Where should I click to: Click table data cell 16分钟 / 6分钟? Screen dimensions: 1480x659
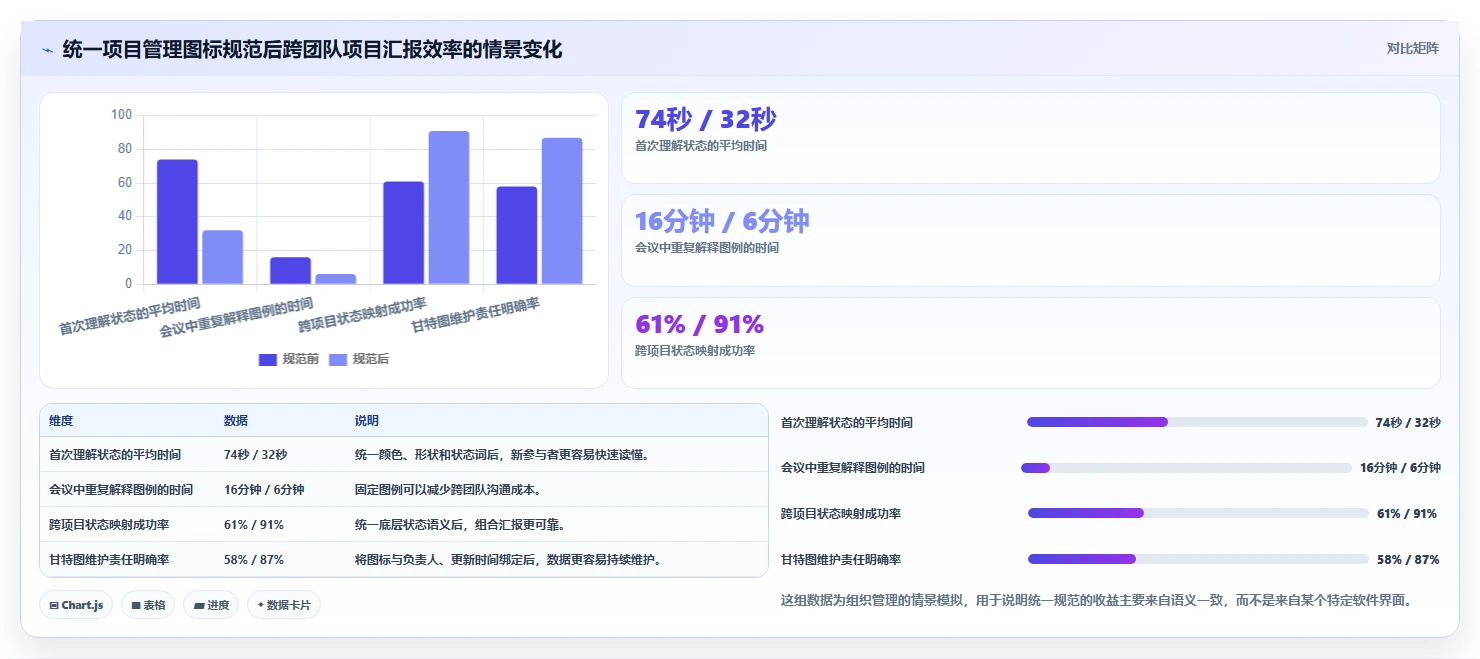(x=264, y=490)
